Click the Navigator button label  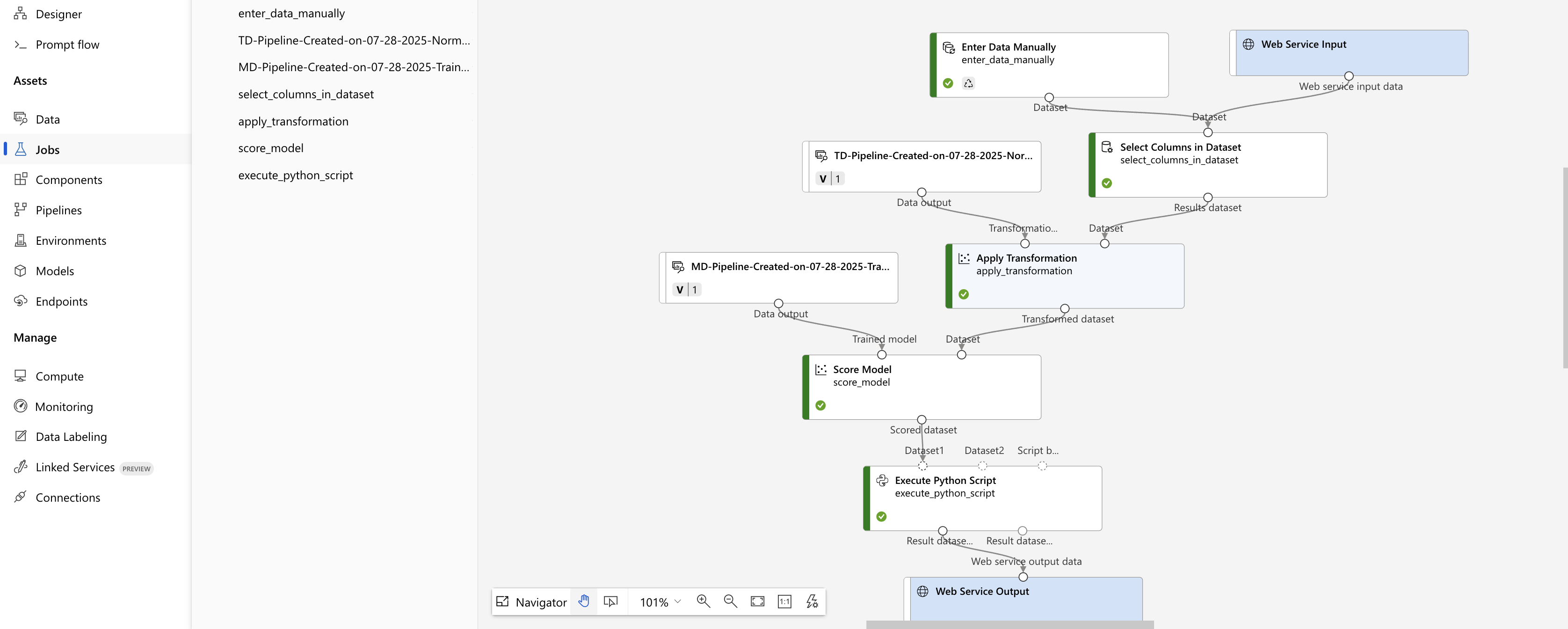tap(541, 602)
